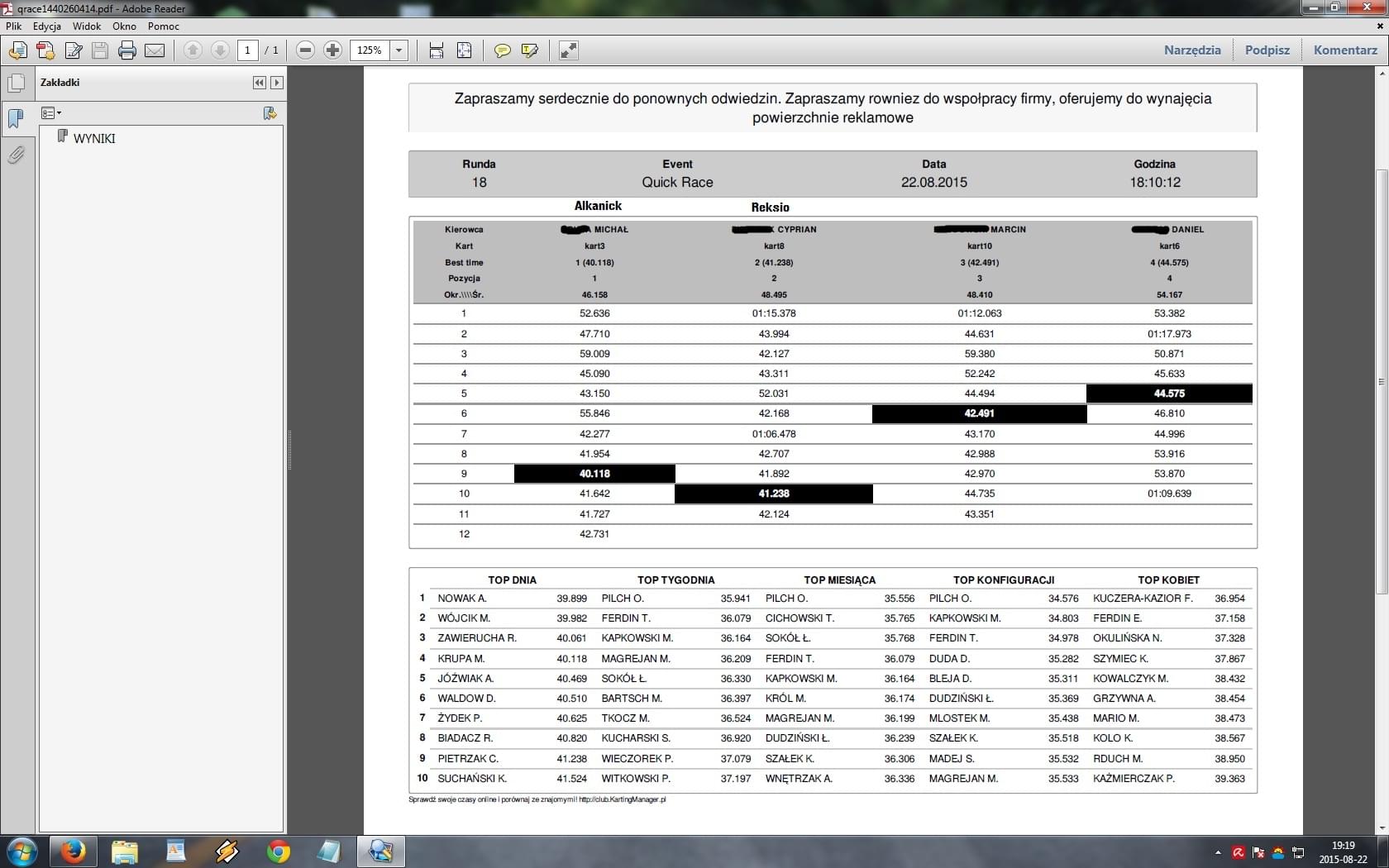This screenshot has width=1389, height=868.
Task: Click the Print file icon
Action: pos(126,51)
